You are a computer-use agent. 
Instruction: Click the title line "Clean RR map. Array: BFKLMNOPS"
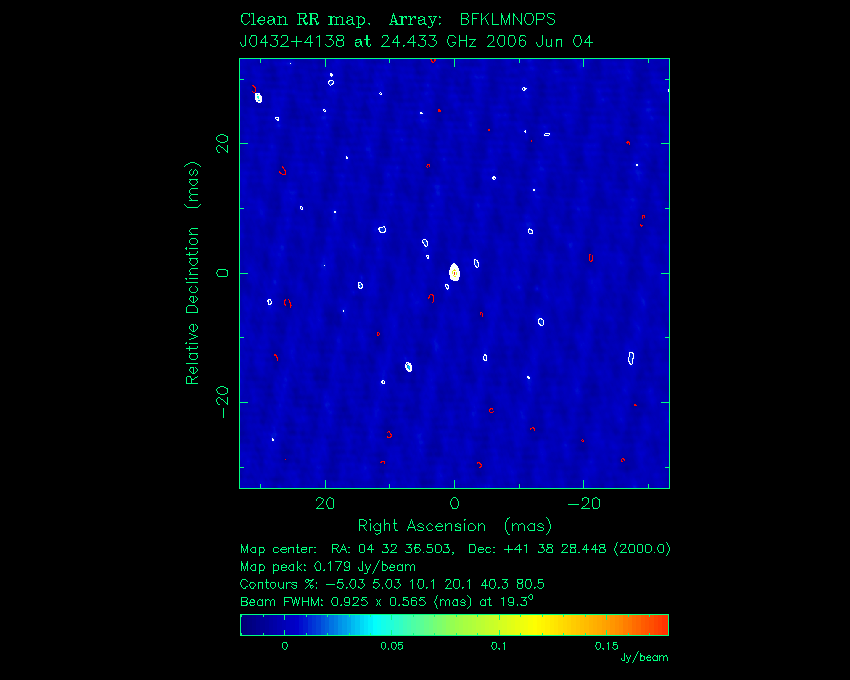tap(397, 20)
